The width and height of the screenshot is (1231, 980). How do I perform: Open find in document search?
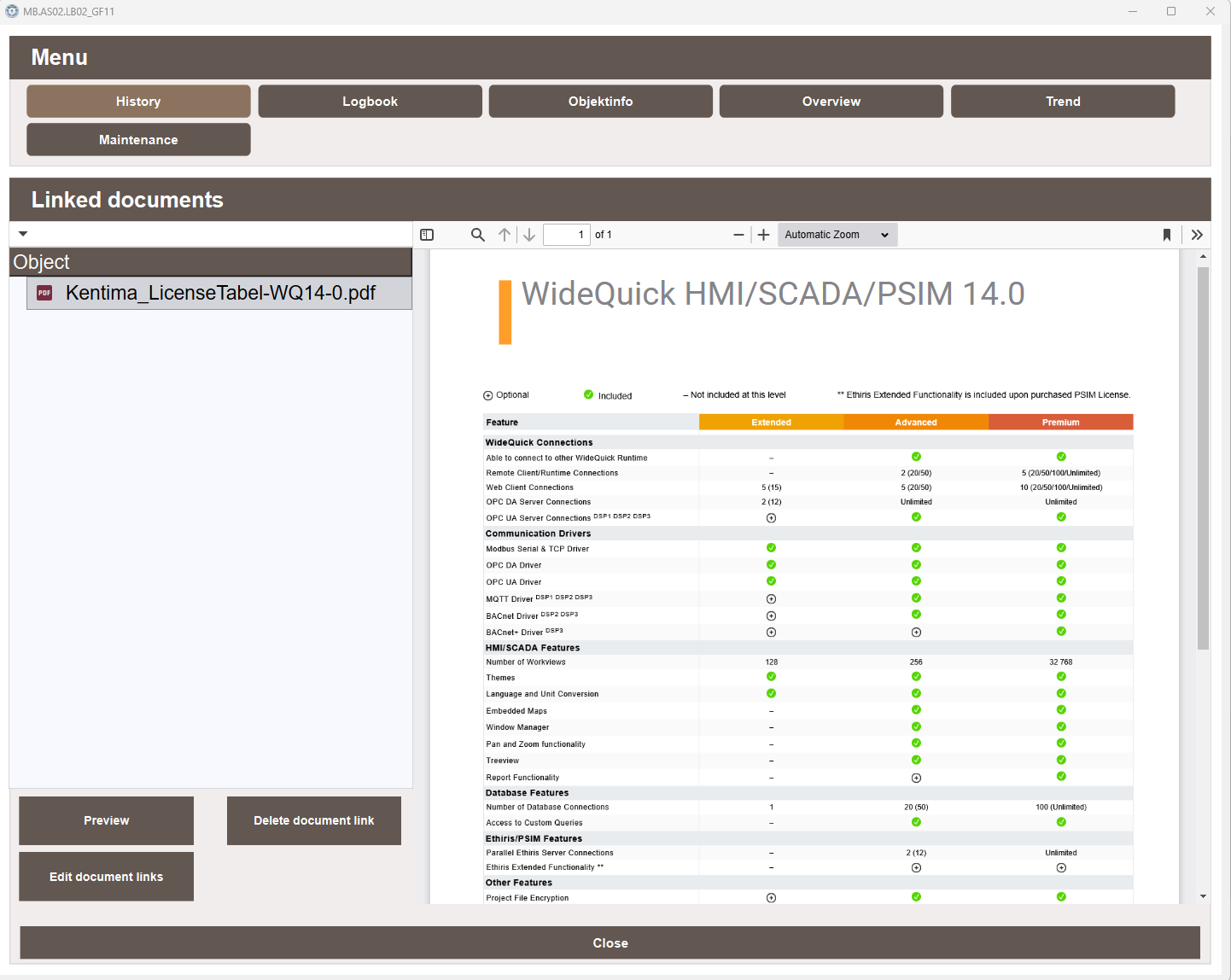pyautogui.click(x=478, y=235)
